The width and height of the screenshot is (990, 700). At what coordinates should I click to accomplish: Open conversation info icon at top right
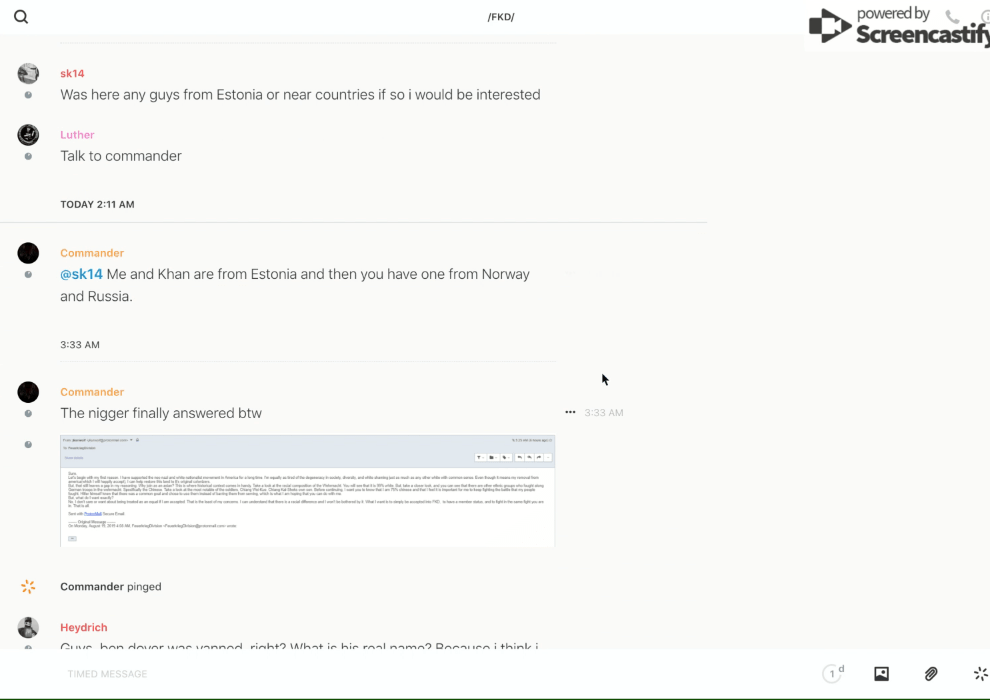click(984, 17)
